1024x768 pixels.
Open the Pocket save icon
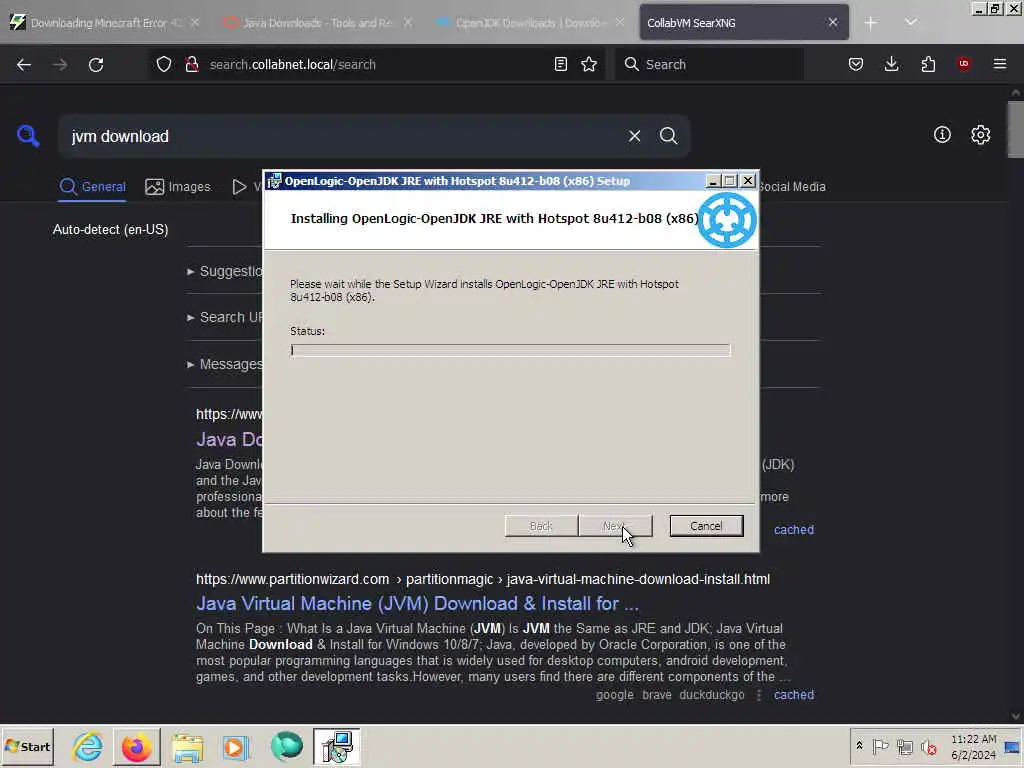pos(856,64)
